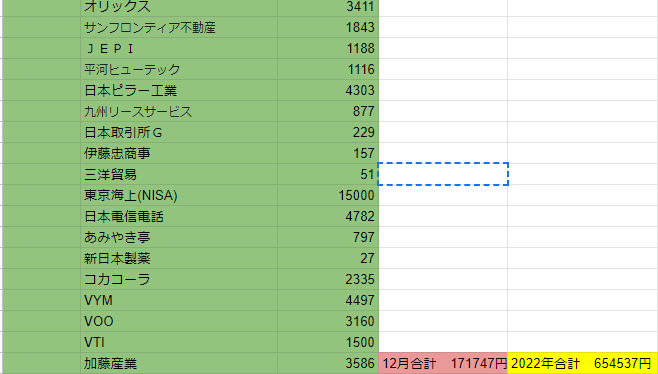This screenshot has height=374, width=658.
Task: Click the value 1188 cell
Action: [328, 48]
